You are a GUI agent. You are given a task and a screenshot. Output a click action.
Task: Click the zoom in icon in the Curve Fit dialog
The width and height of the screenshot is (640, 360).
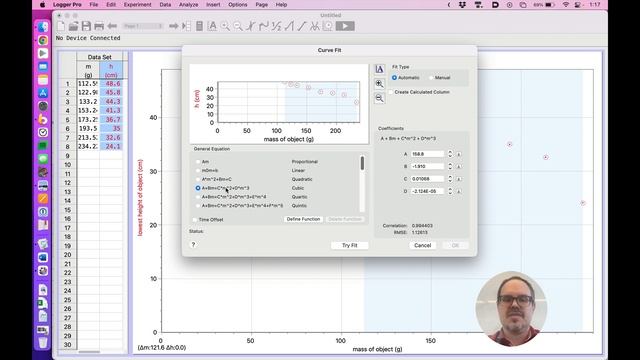[x=379, y=84]
